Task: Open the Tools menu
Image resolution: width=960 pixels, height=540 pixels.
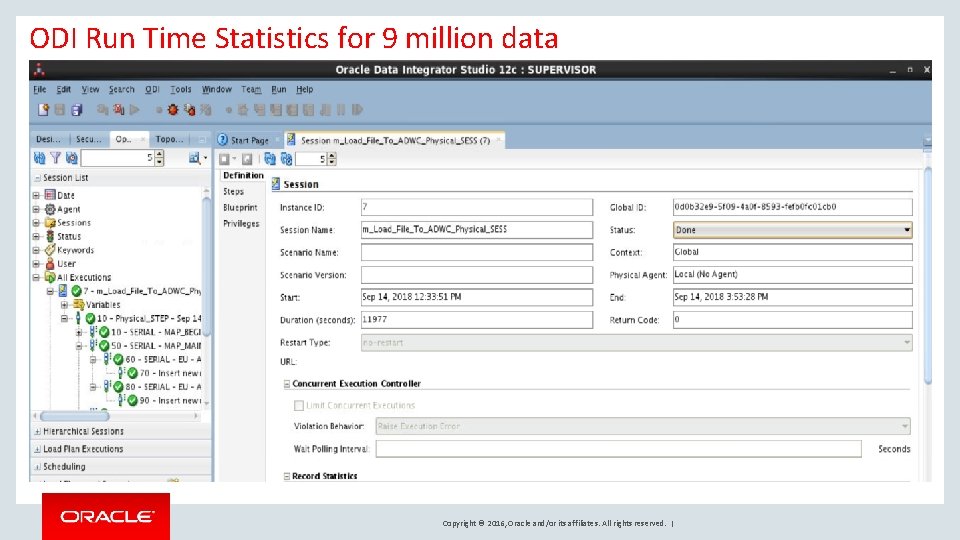Action: (181, 89)
